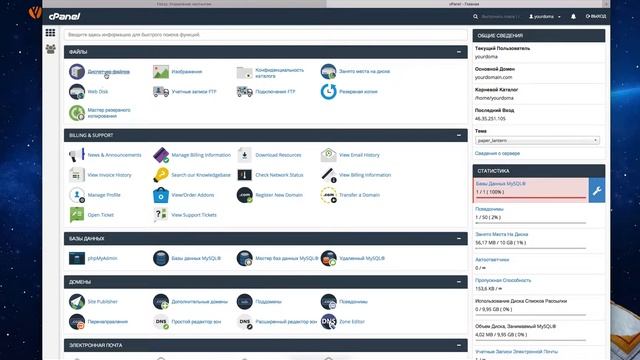640x360 pixels.
Task: Open View Support Tickets icon
Action: pos(161,215)
